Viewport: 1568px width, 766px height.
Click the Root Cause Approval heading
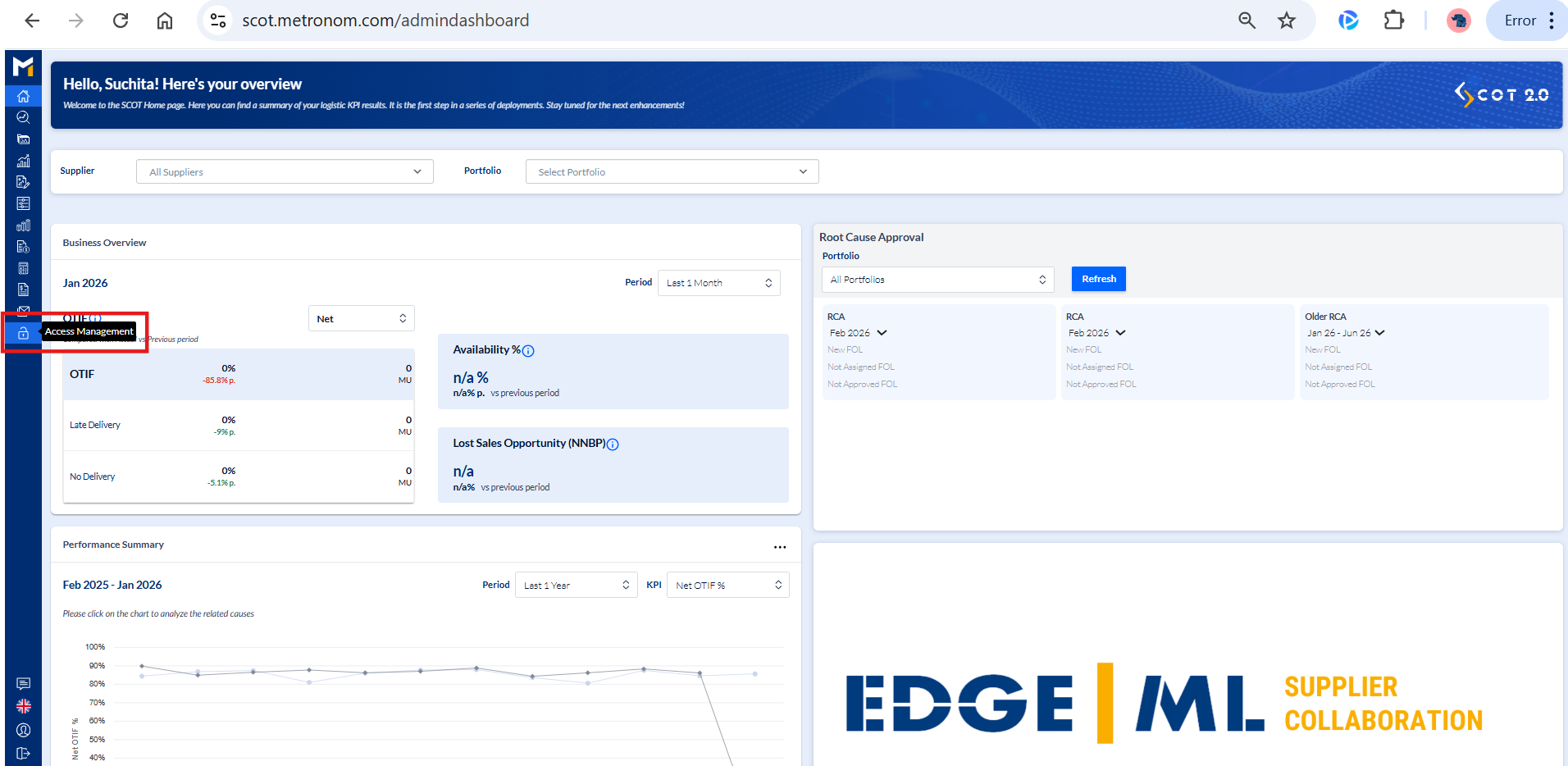pos(871,237)
